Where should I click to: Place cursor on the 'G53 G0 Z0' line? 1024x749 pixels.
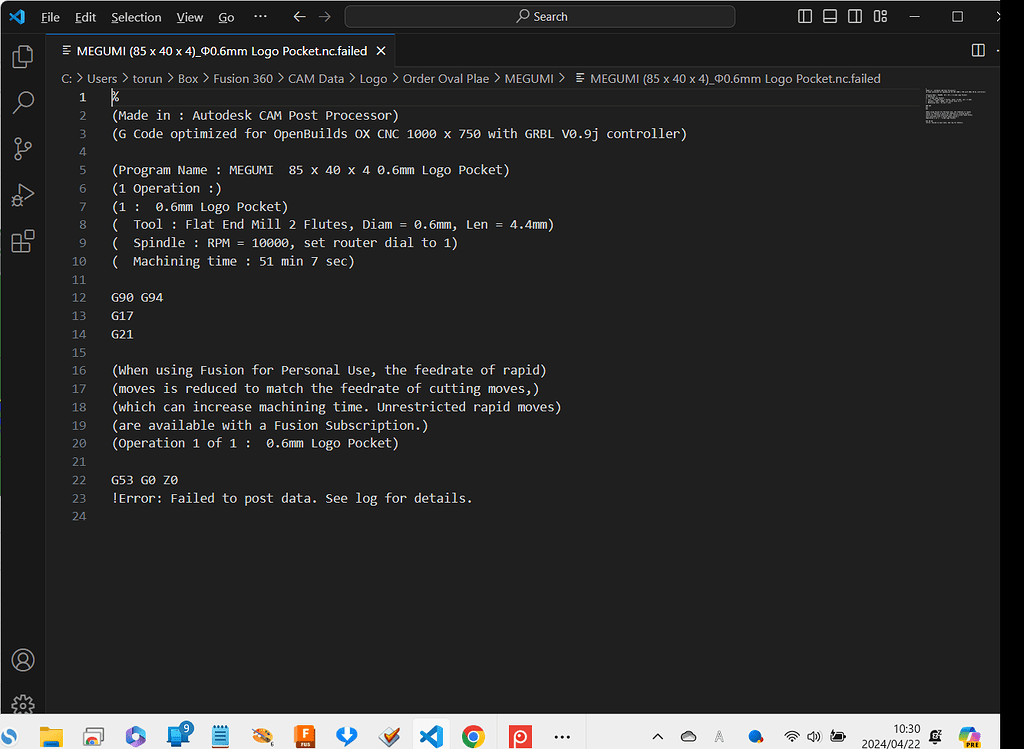(144, 480)
